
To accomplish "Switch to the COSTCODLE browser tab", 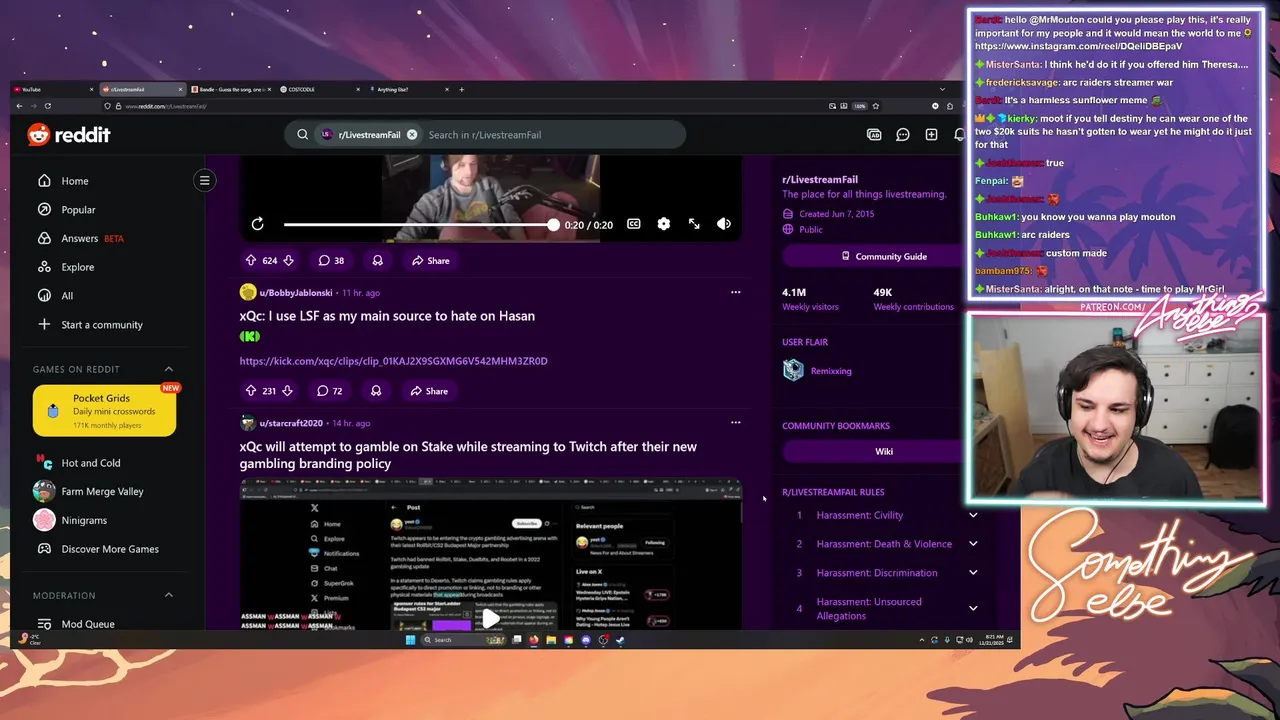I will [x=318, y=89].
